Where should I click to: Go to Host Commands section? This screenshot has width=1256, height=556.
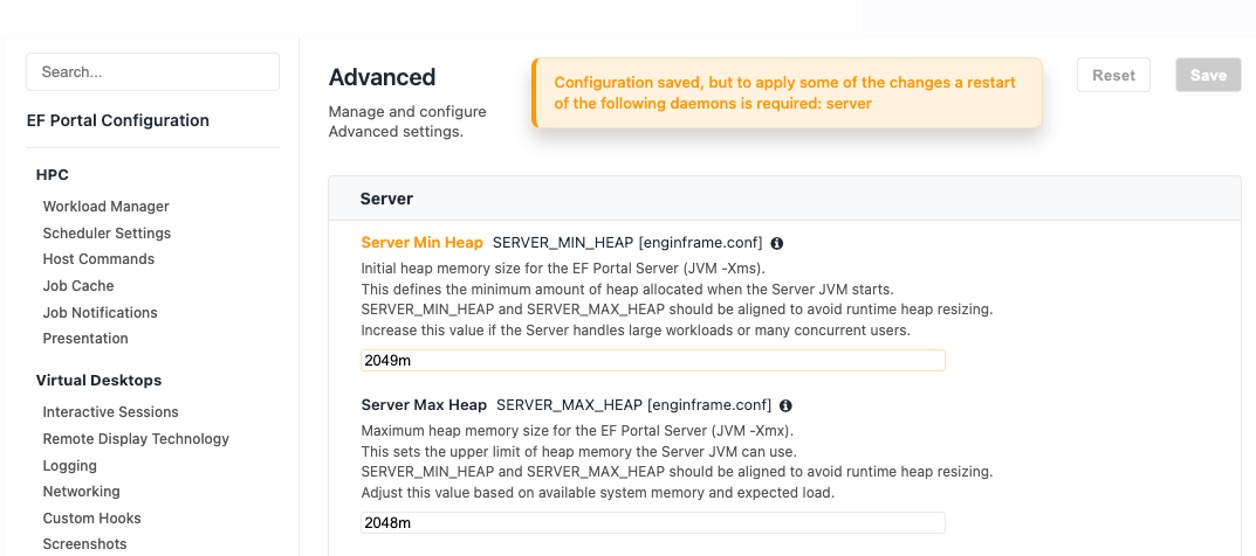(x=99, y=259)
